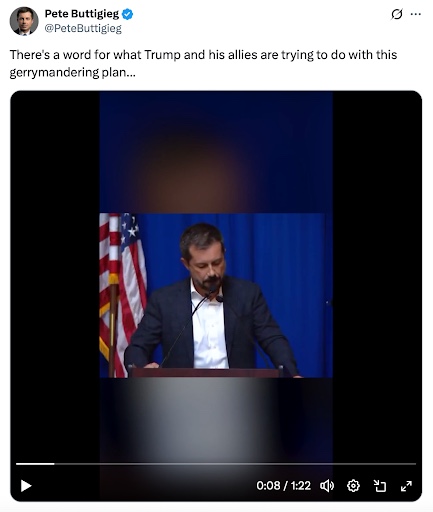Viewport: 433px width, 512px height.
Task: Open Pete Buttigieg's profile avatar
Action: pyautogui.click(x=24, y=21)
